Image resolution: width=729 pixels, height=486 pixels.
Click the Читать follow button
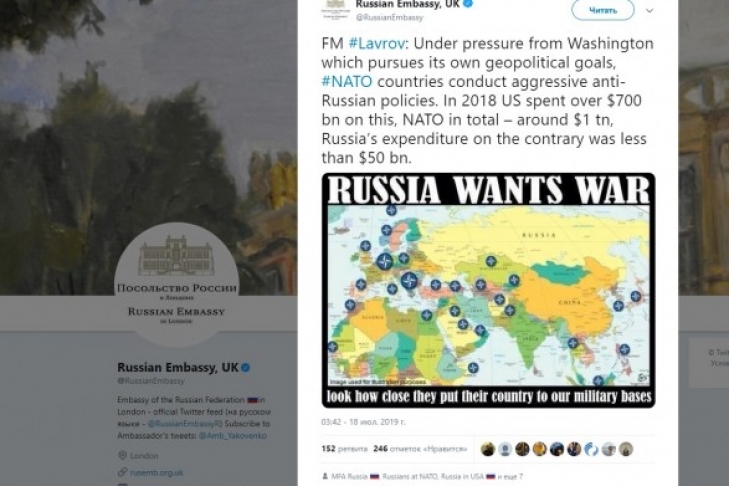603,10
